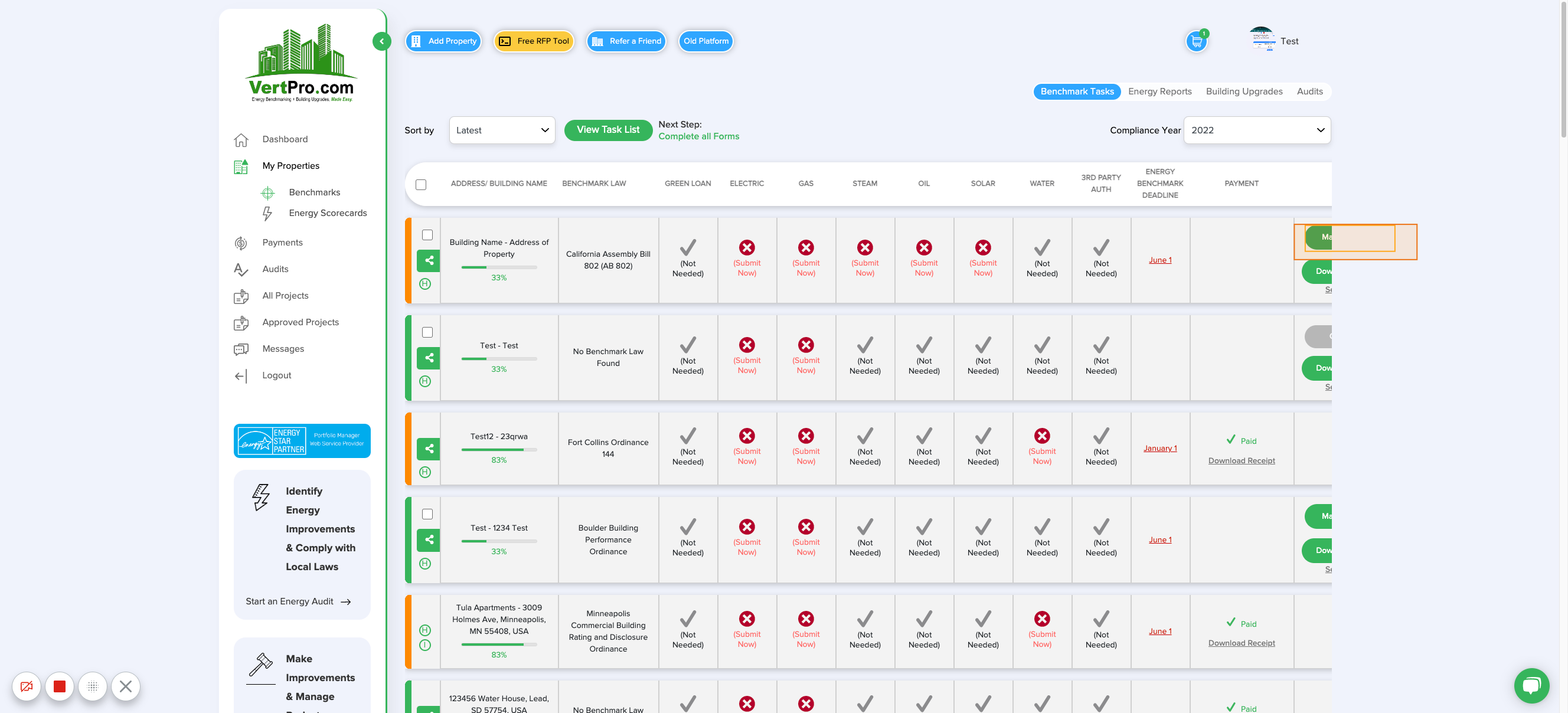Submit electric data for Building Name row

(747, 259)
